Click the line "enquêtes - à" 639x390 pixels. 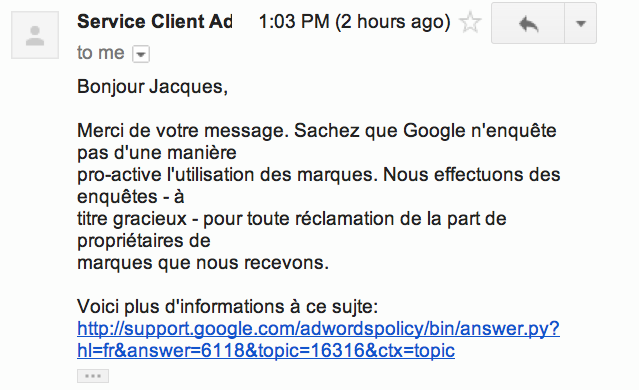[x=131, y=197]
